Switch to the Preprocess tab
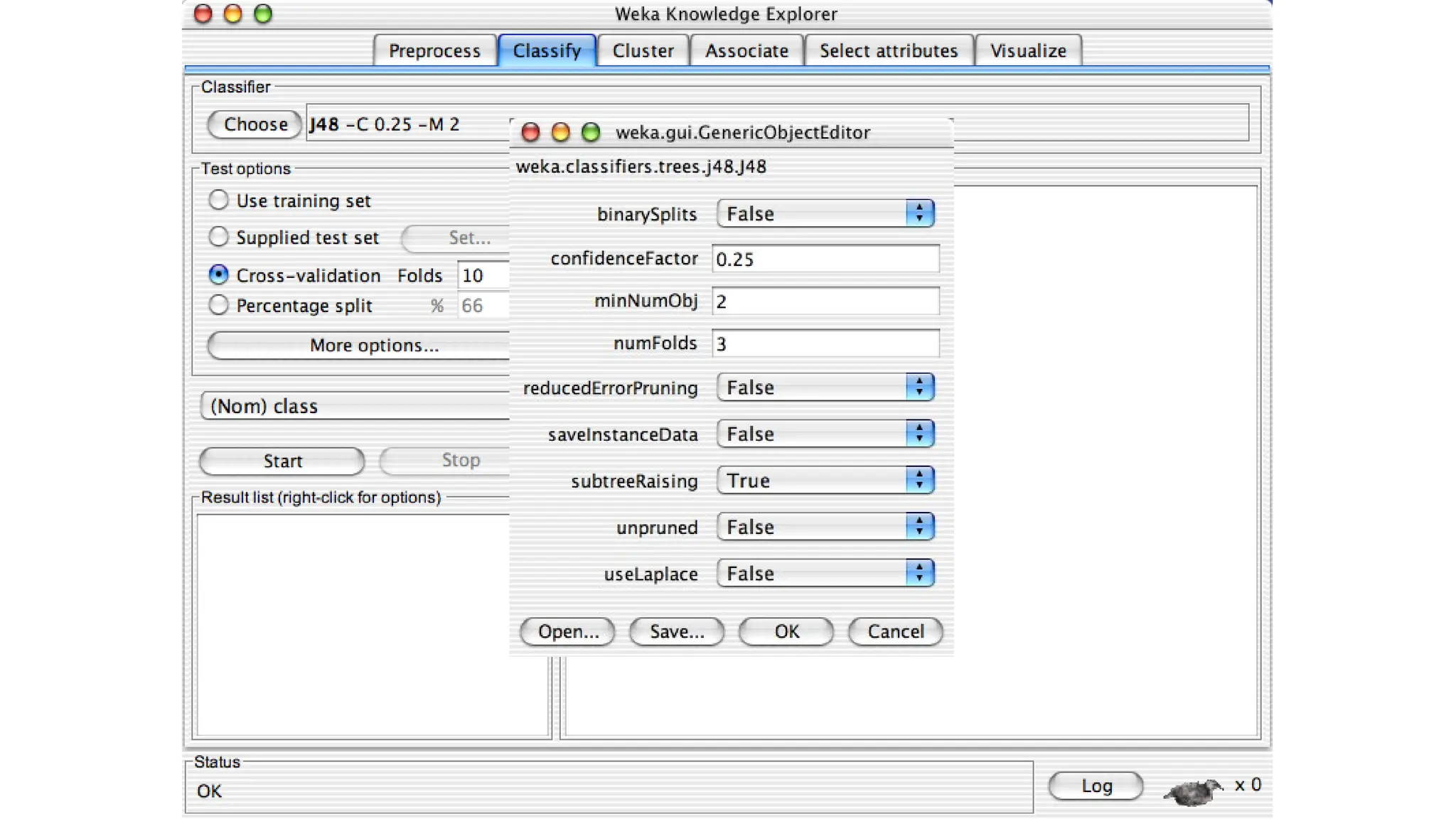Screen dimensions: 1456x819 tap(434, 50)
